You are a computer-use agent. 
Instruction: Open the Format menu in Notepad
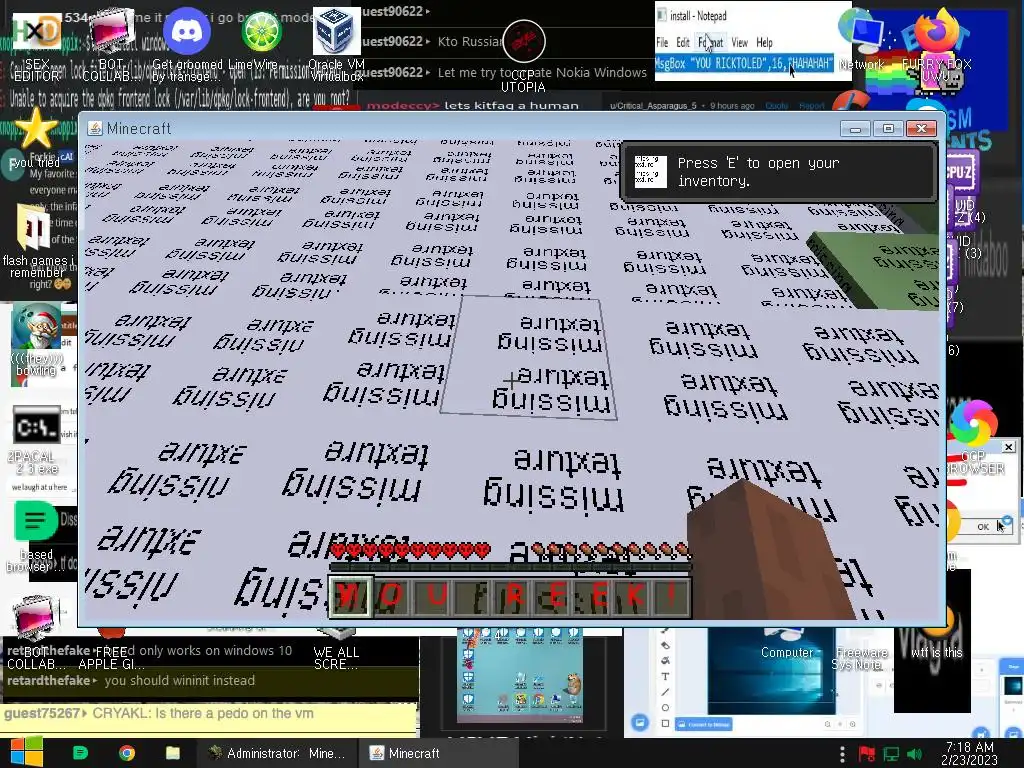point(711,42)
